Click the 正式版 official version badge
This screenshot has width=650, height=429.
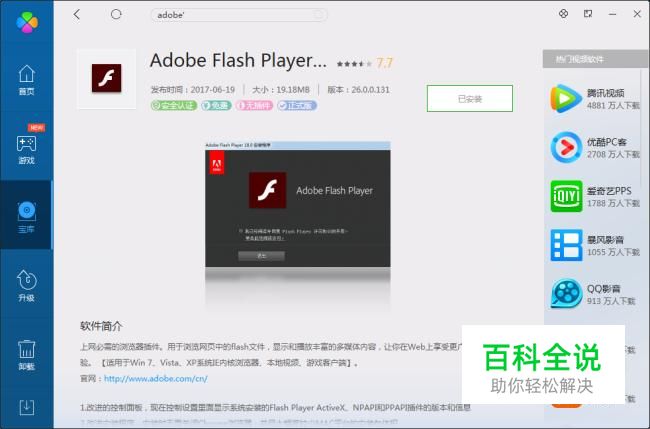coord(297,106)
